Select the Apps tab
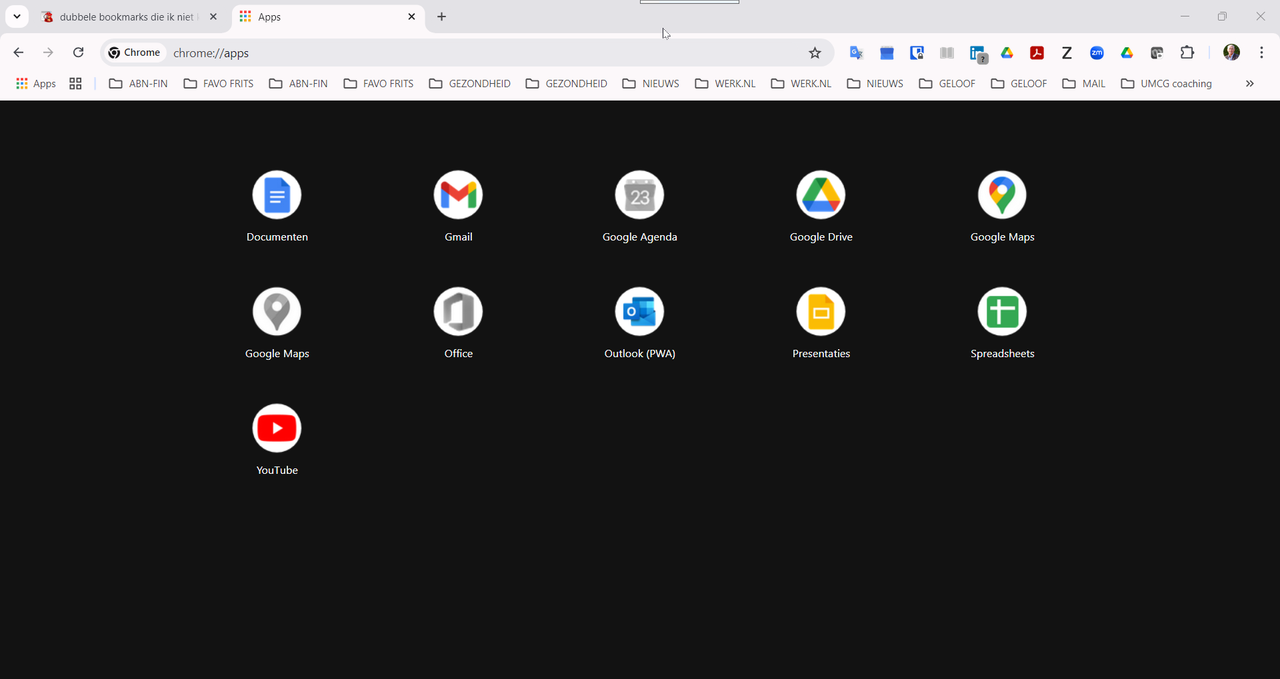Image resolution: width=1280 pixels, height=679 pixels. [x=328, y=17]
